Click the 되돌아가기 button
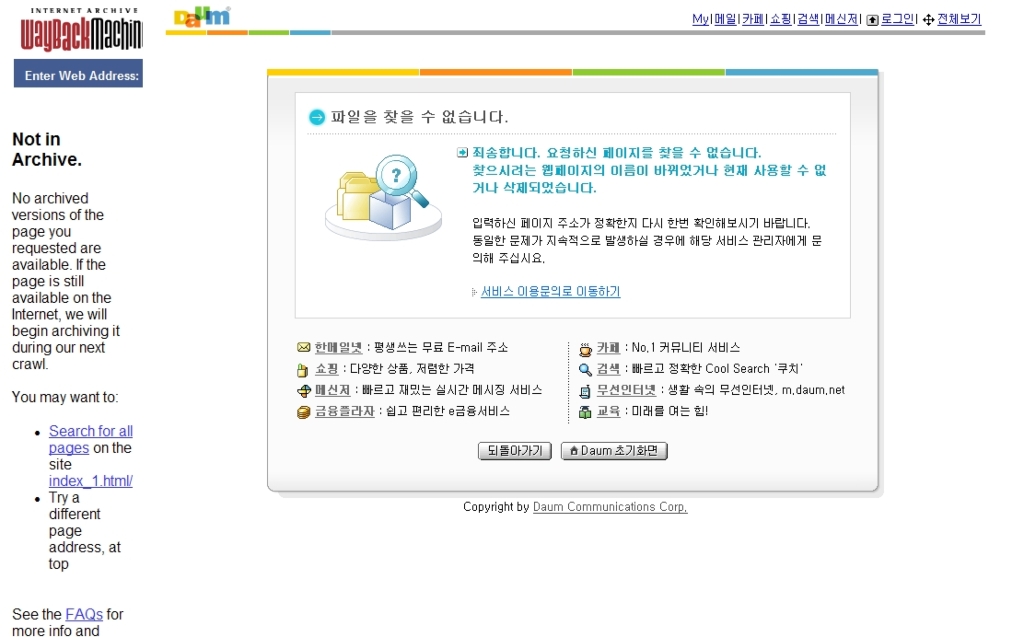This screenshot has height=637, width=1024. [515, 451]
